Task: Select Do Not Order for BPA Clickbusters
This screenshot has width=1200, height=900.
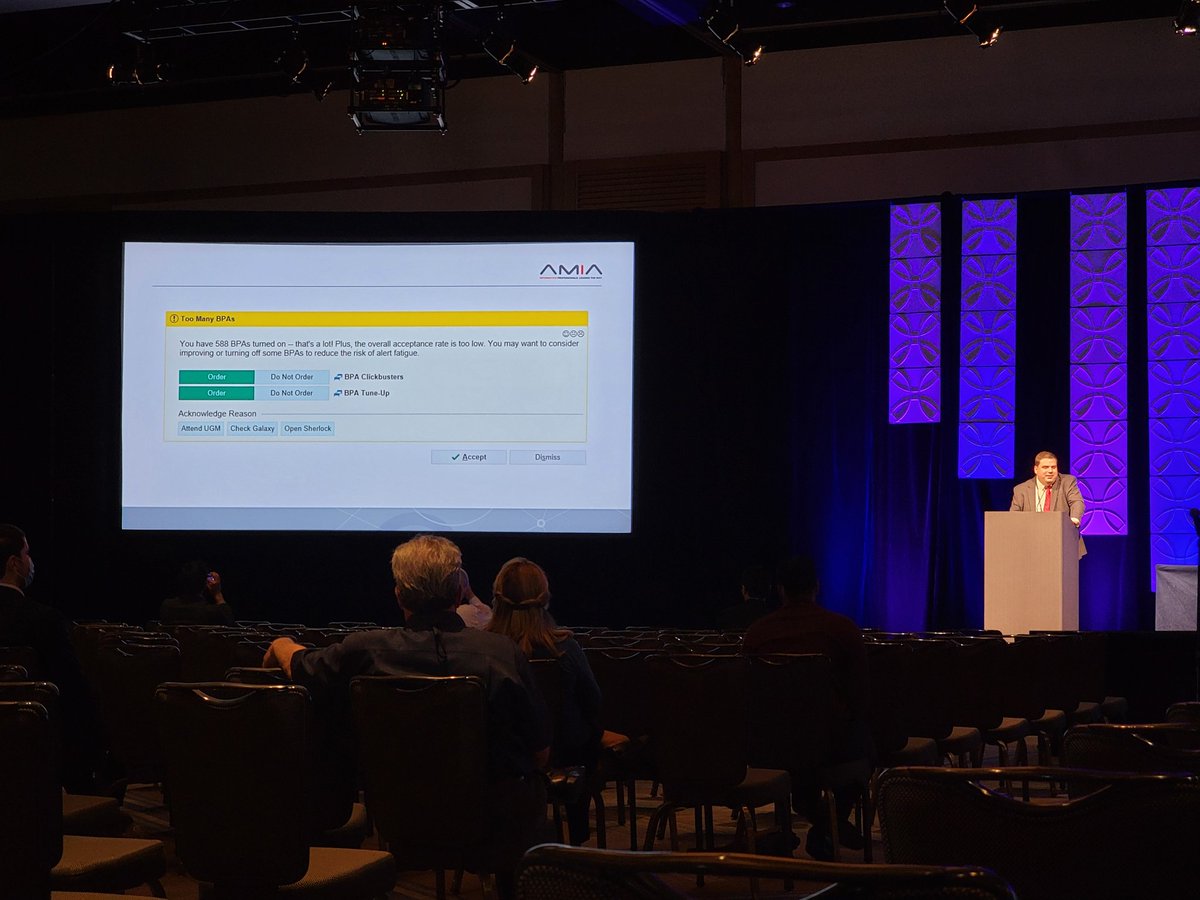Action: point(292,377)
